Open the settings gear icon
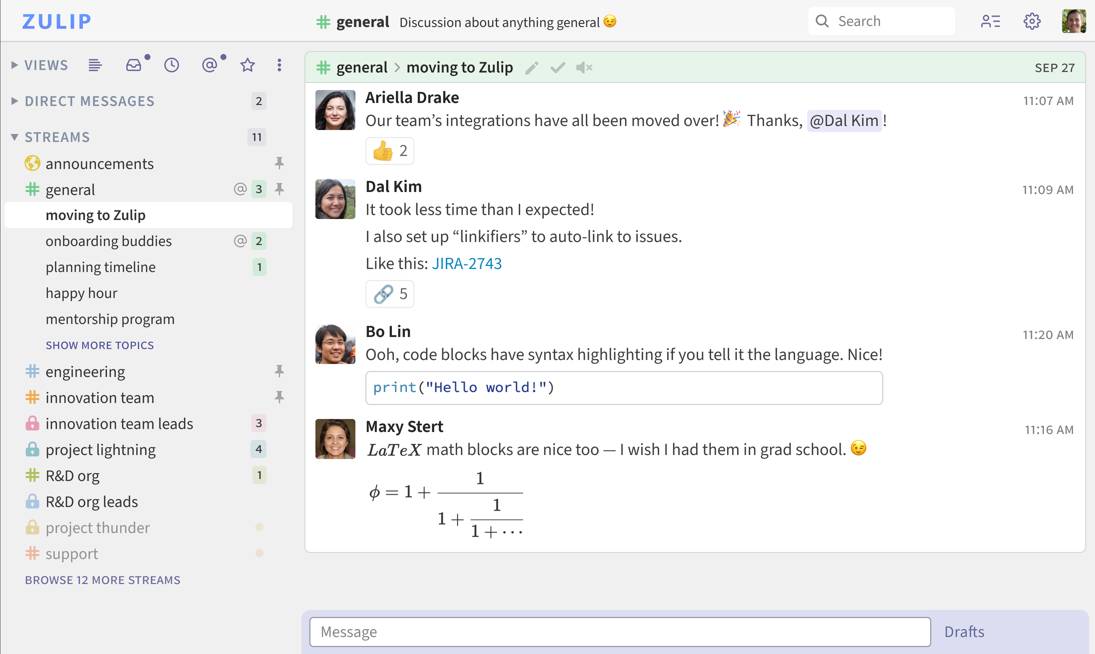 point(1032,20)
